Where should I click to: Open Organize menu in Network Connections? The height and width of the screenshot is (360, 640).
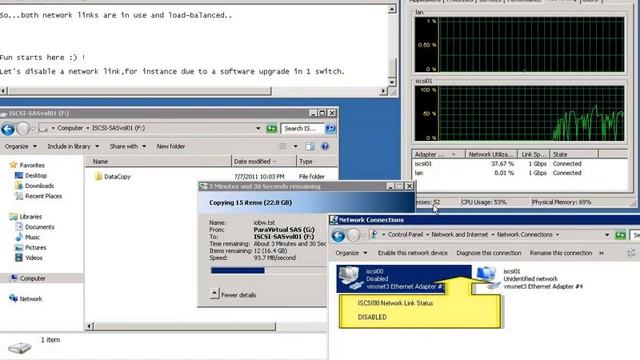click(351, 253)
